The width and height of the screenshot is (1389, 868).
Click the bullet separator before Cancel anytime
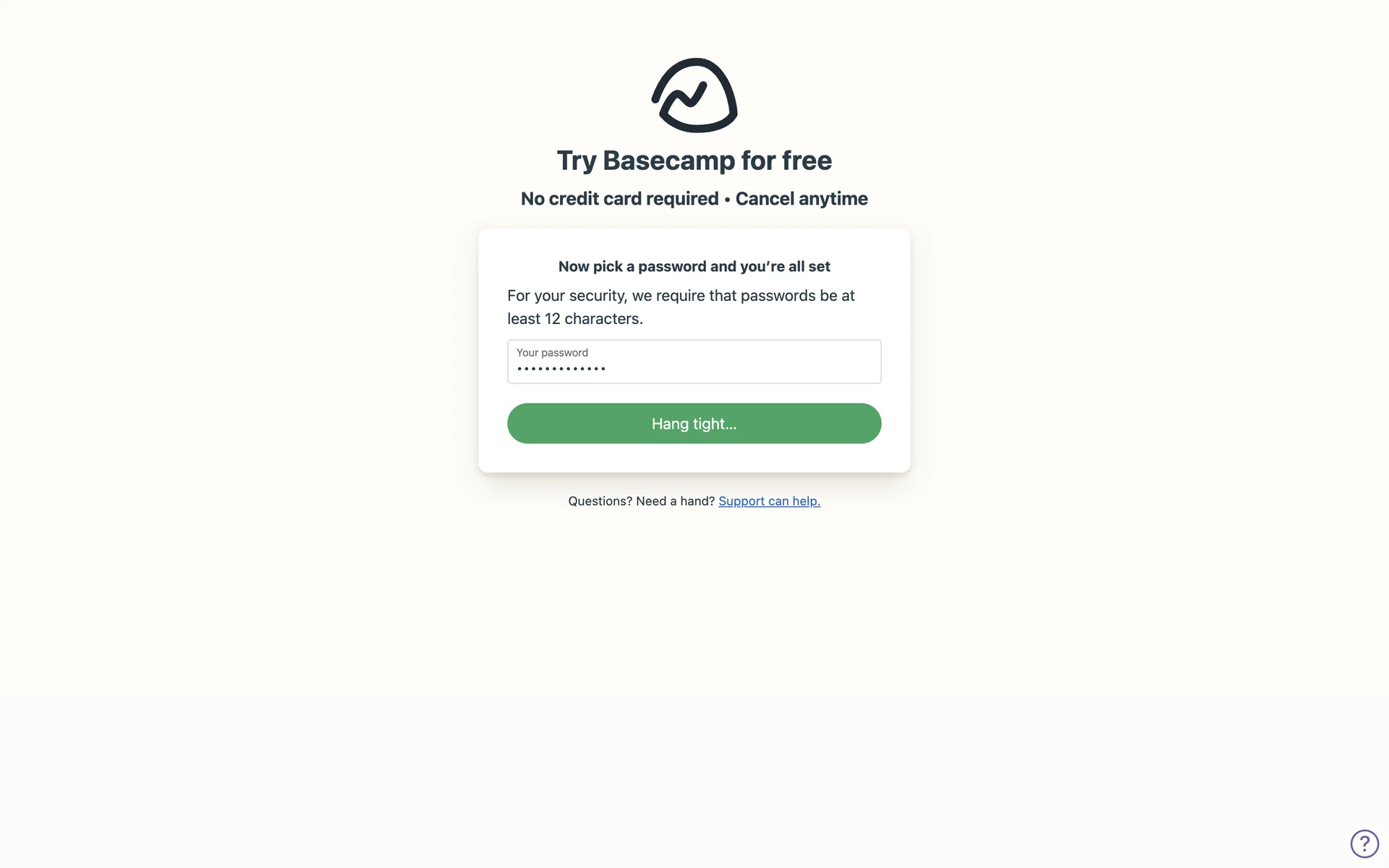(x=727, y=200)
